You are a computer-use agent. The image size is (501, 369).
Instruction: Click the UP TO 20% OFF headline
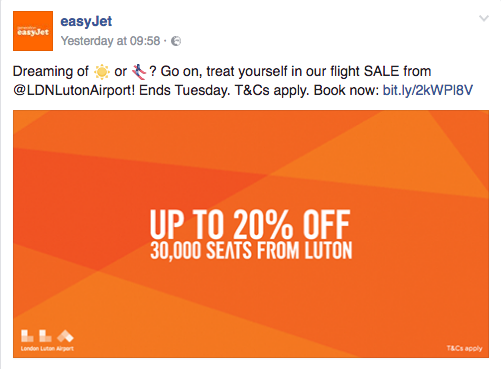pyautogui.click(x=250, y=224)
